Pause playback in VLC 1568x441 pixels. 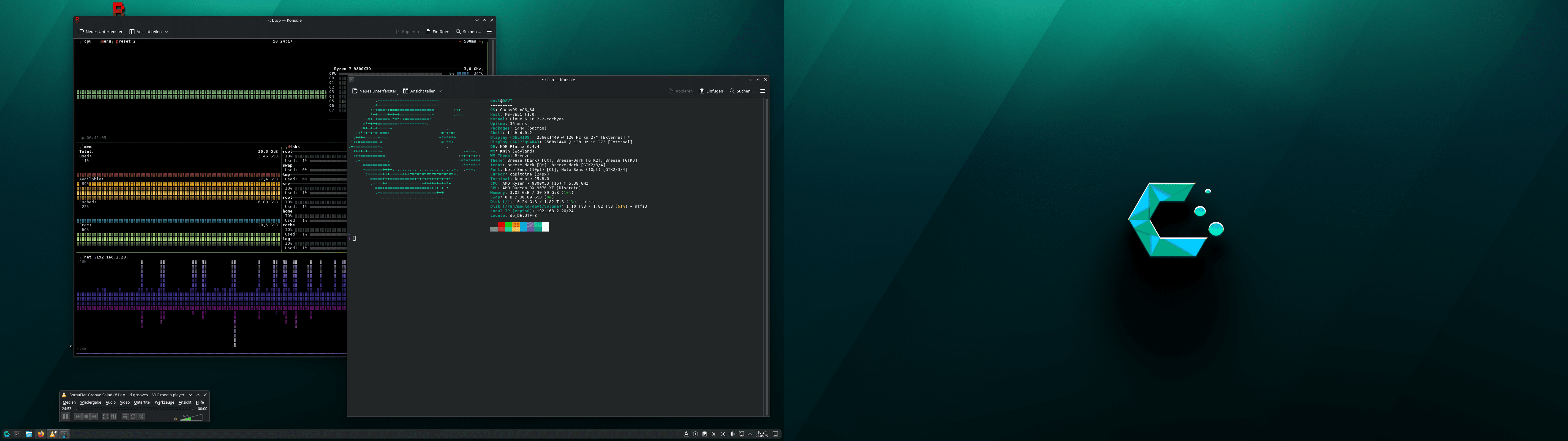click(66, 417)
